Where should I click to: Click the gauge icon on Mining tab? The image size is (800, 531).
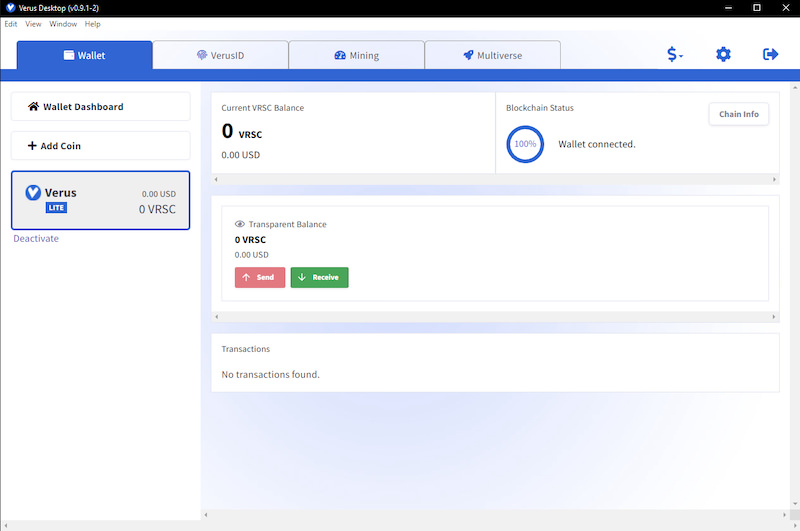tap(340, 55)
